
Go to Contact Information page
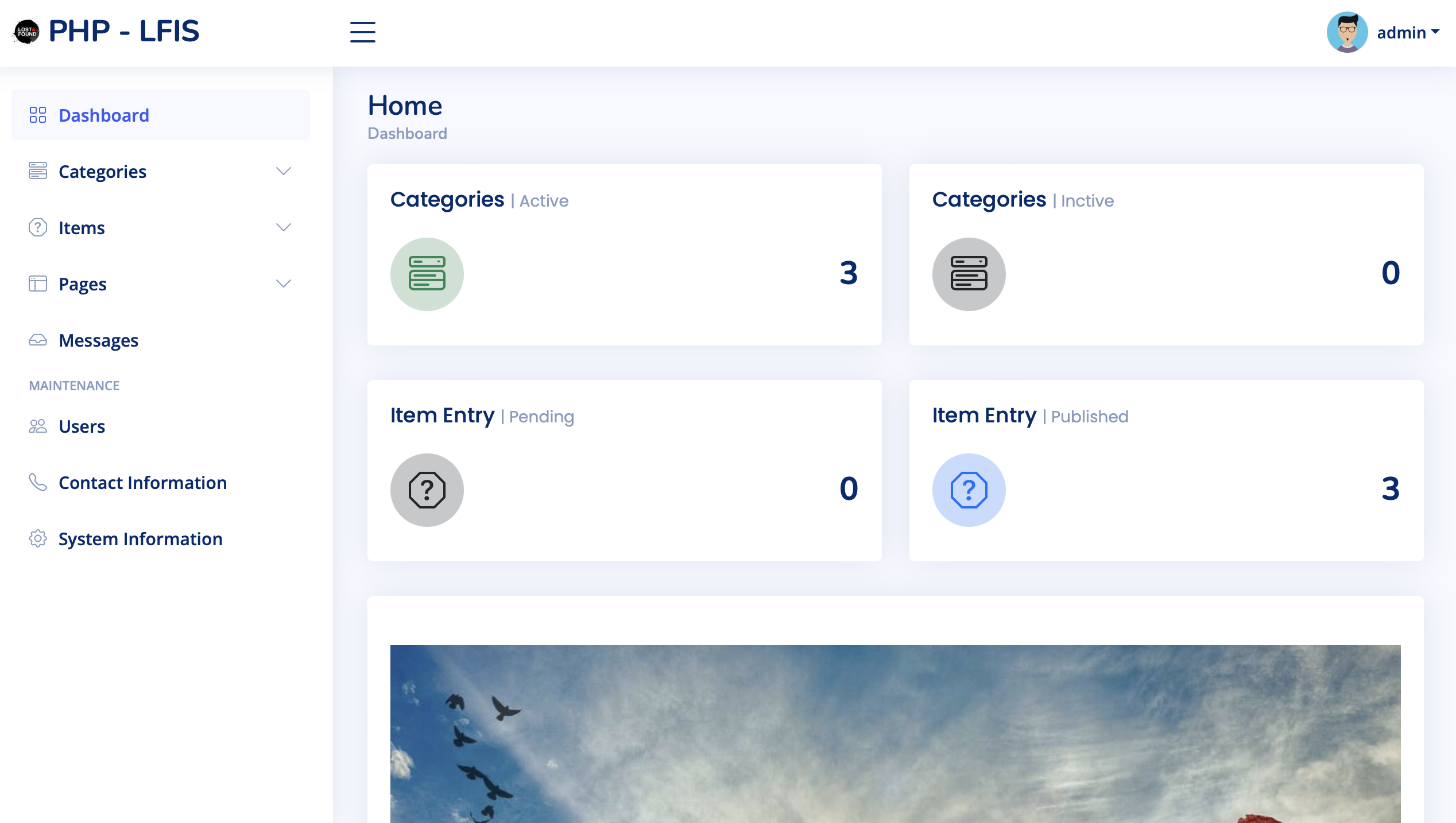161,482
